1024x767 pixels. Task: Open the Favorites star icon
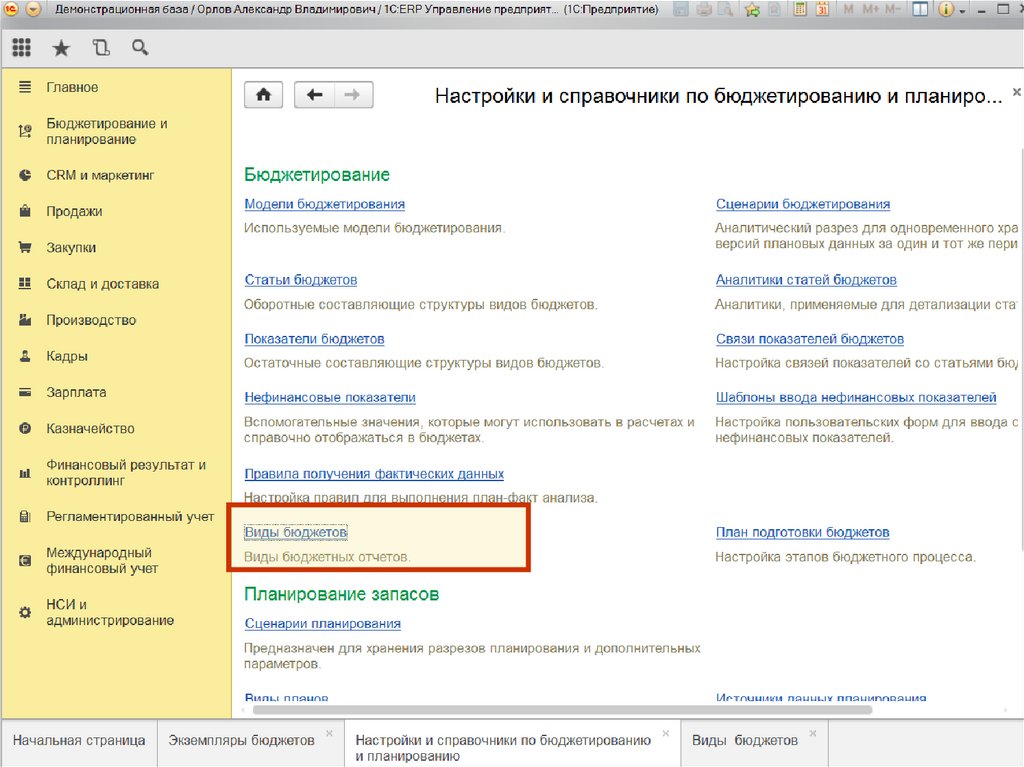[x=61, y=48]
